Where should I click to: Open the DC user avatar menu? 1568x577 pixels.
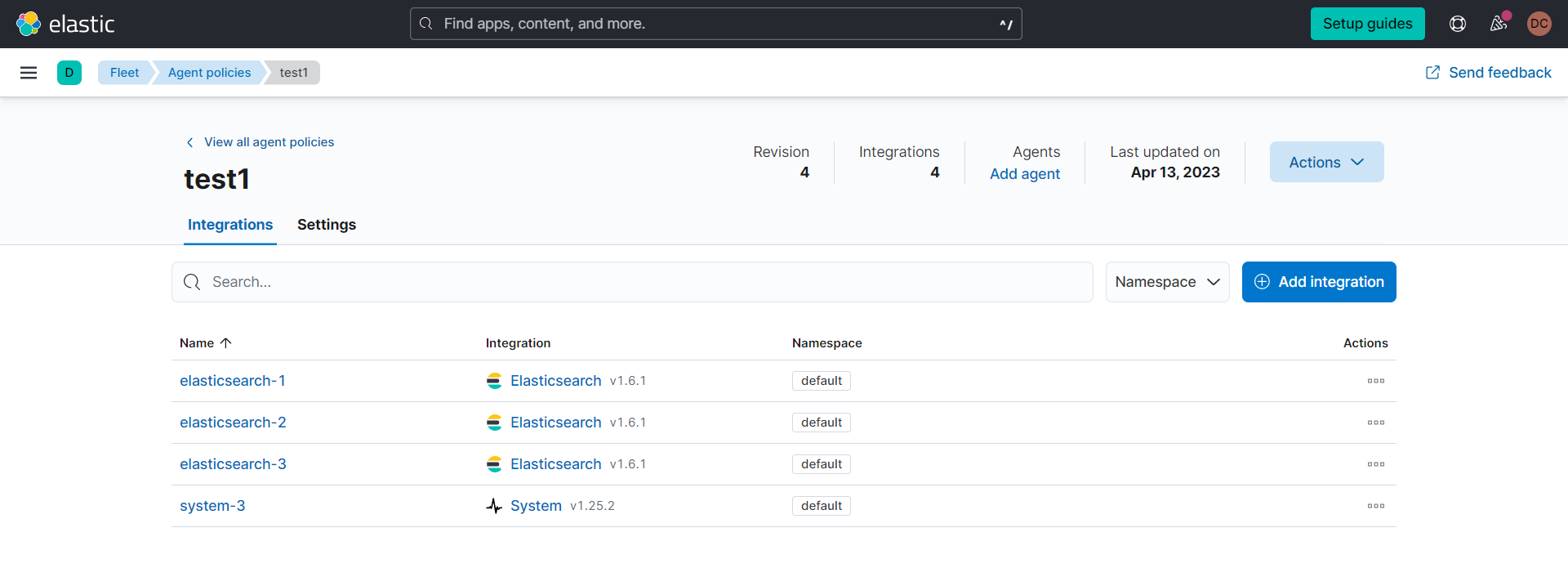[1539, 24]
